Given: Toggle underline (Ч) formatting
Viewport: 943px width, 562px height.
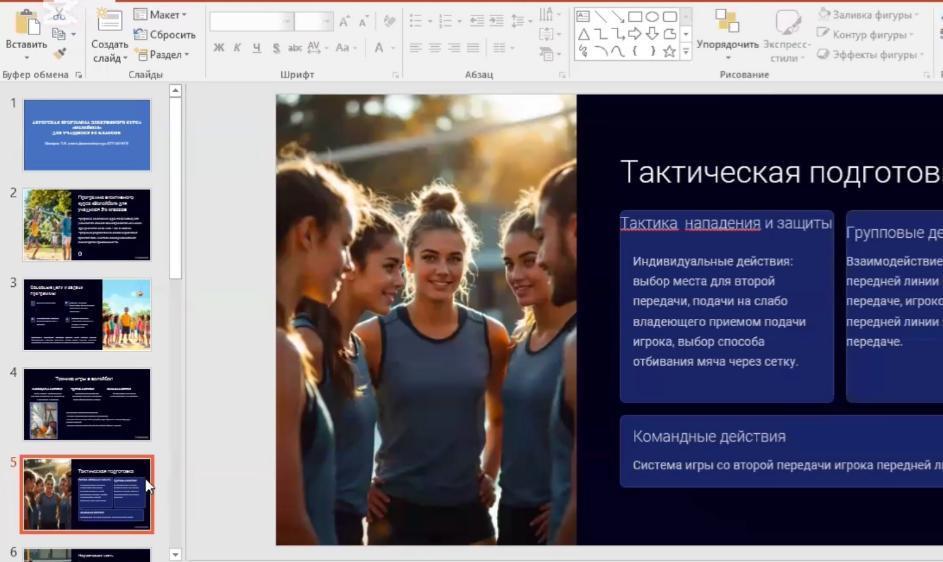Looking at the screenshot, I should coord(257,48).
